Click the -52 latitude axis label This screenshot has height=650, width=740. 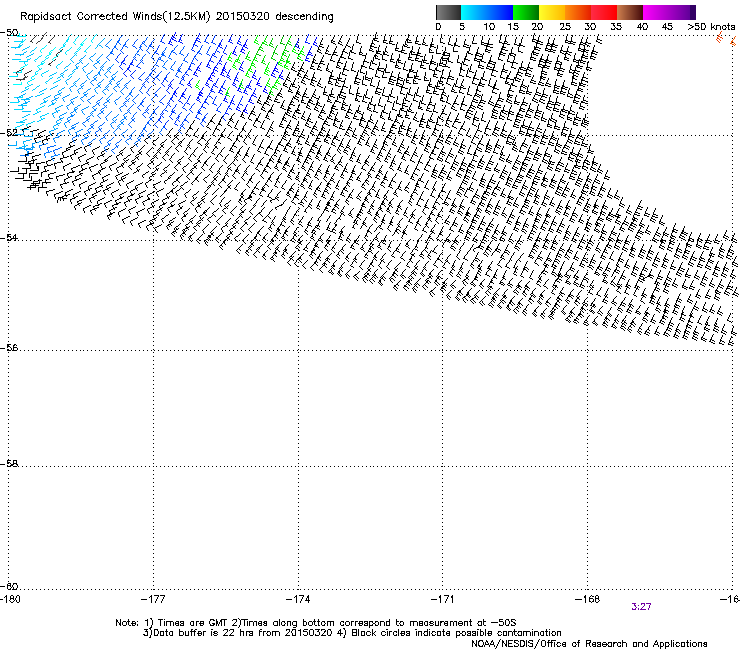(x=9, y=133)
